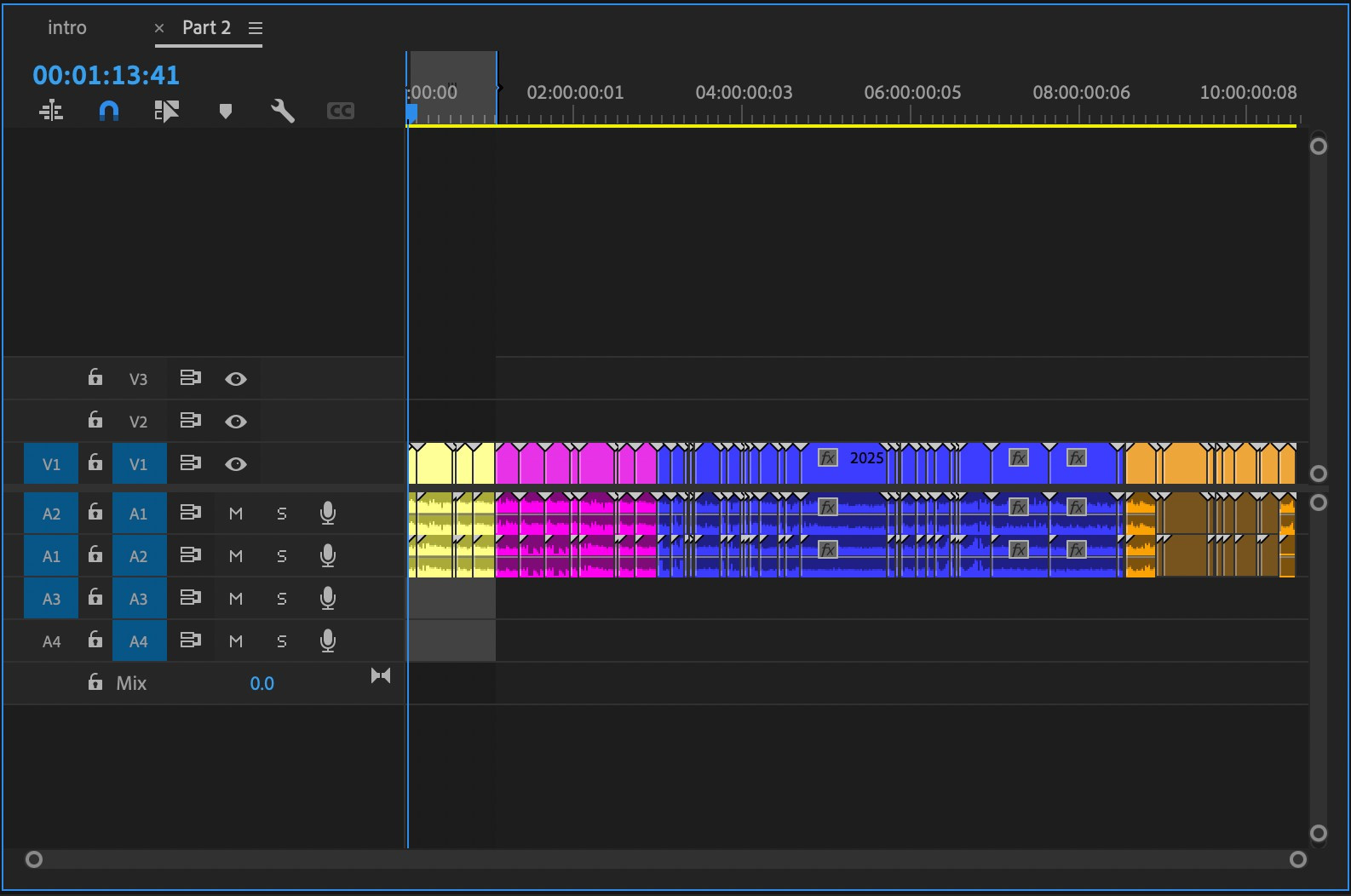The height and width of the screenshot is (896, 1351).
Task: Click the Mix volume value 0.0
Action: (x=262, y=684)
